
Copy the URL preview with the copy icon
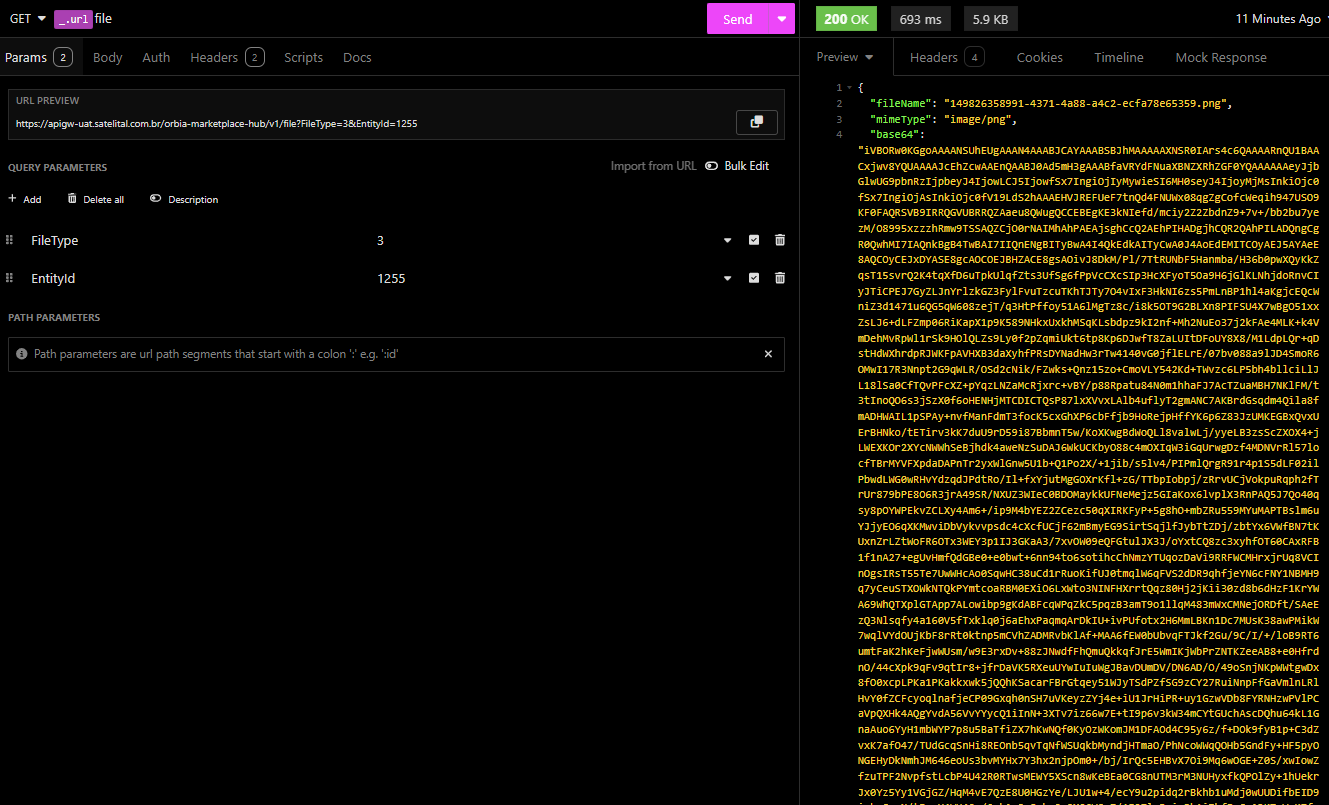pyautogui.click(x=756, y=122)
